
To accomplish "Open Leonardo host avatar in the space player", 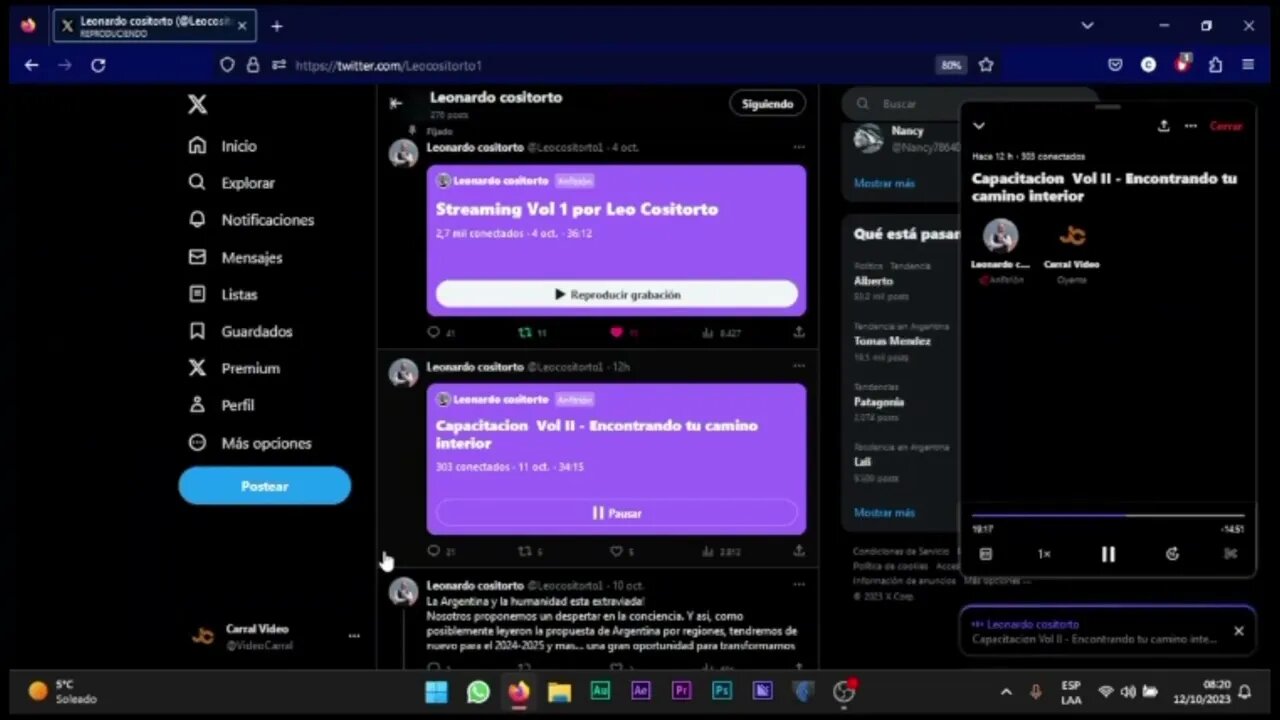I will point(1000,236).
